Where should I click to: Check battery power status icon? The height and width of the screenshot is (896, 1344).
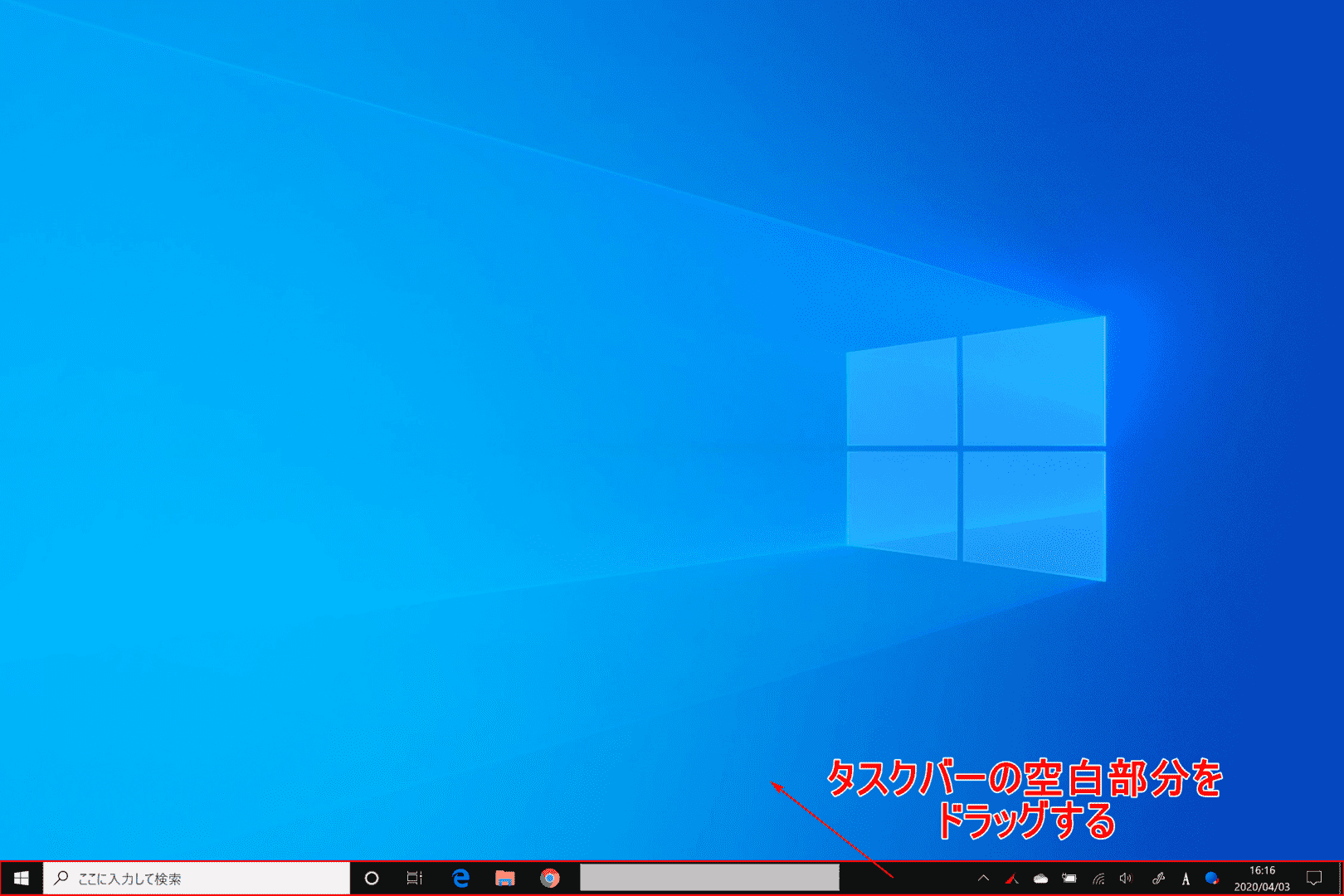pos(1069,878)
